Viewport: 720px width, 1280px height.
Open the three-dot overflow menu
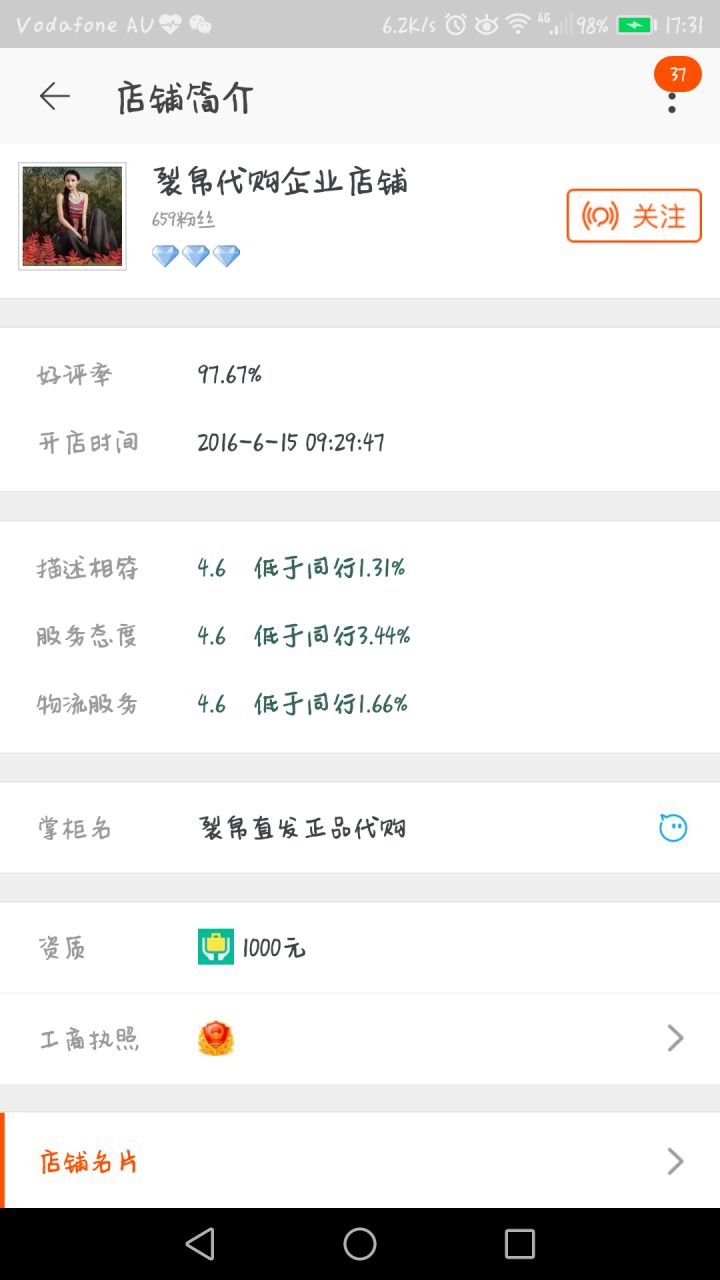point(672,102)
